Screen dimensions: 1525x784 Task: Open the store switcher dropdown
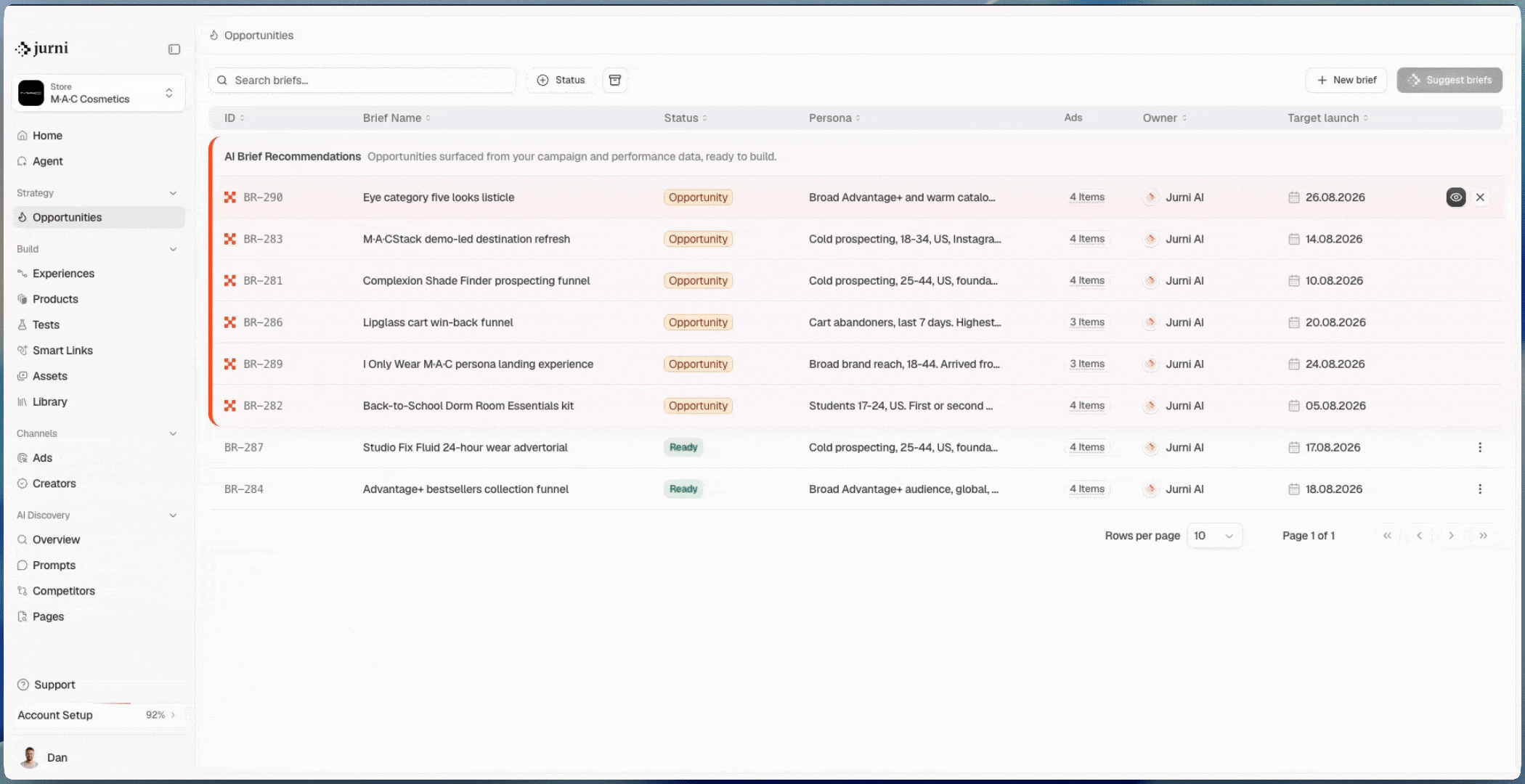[x=99, y=93]
